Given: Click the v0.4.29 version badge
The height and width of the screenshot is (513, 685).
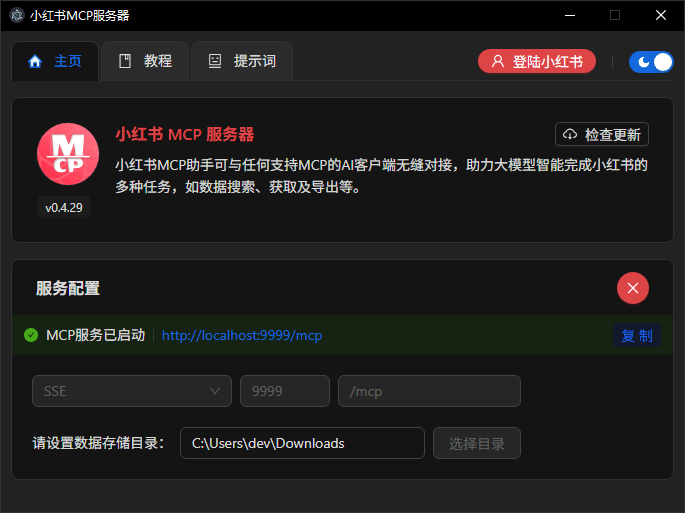Looking at the screenshot, I should click(x=64, y=208).
